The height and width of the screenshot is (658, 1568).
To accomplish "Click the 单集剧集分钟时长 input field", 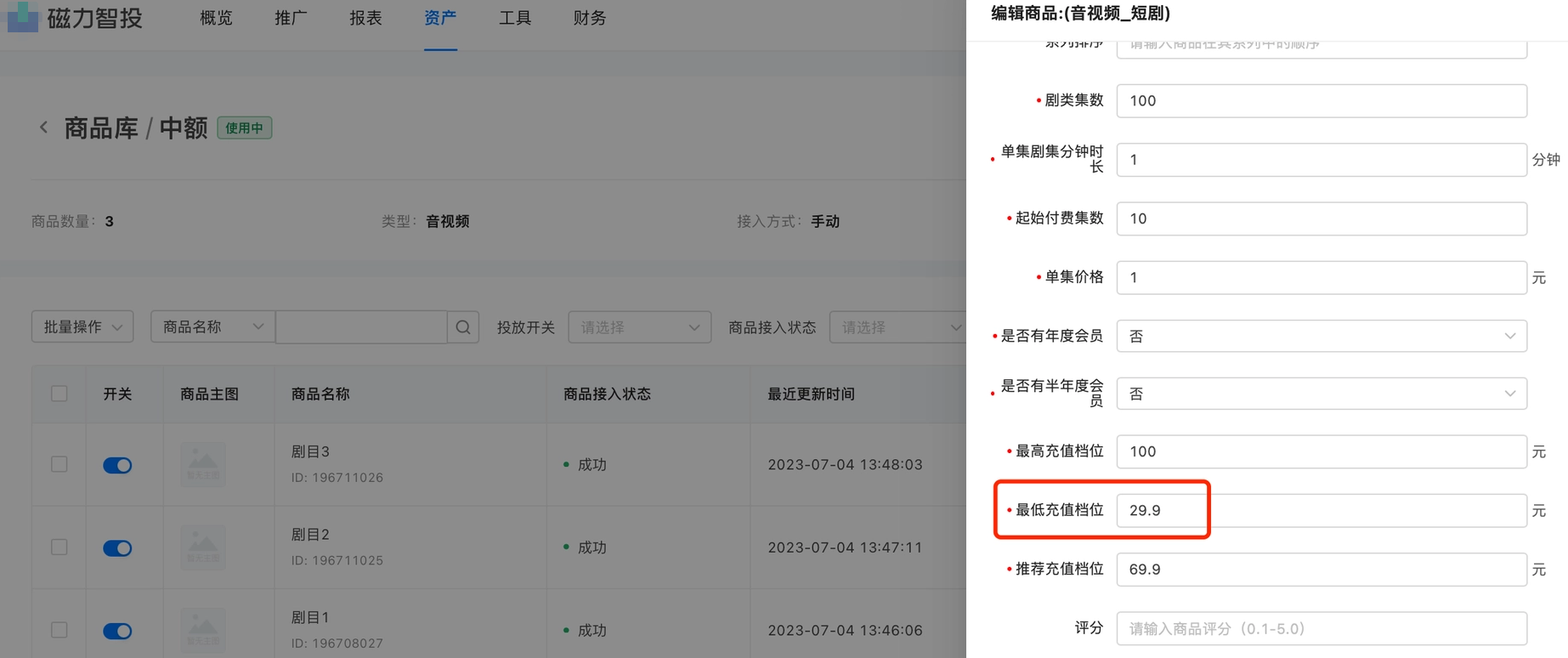I will coord(1322,160).
